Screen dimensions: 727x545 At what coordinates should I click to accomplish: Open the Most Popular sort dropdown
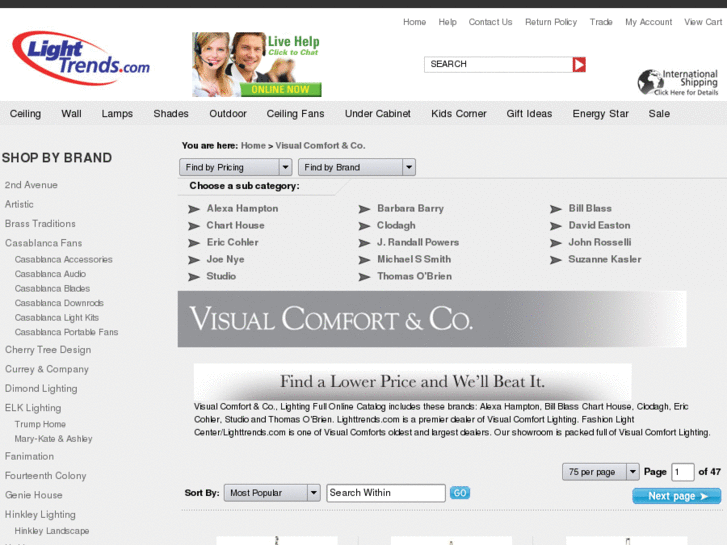click(272, 493)
